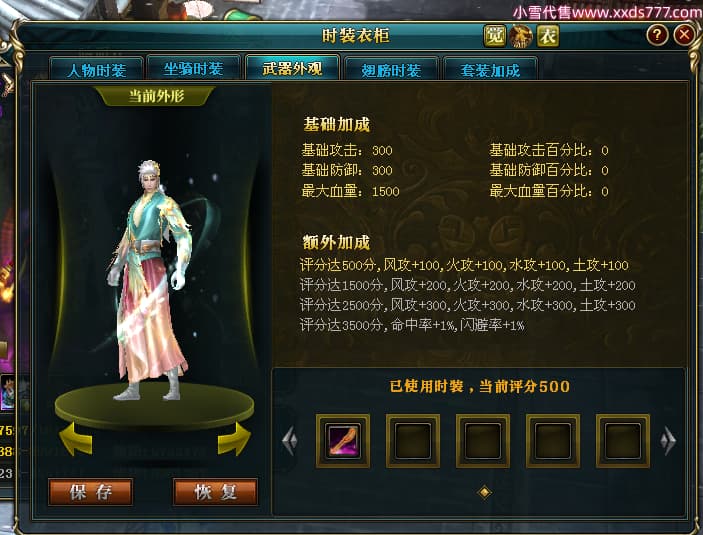The height and width of the screenshot is (535, 703).
Task: Rotate character right with yellow arrow
Action: (x=234, y=439)
